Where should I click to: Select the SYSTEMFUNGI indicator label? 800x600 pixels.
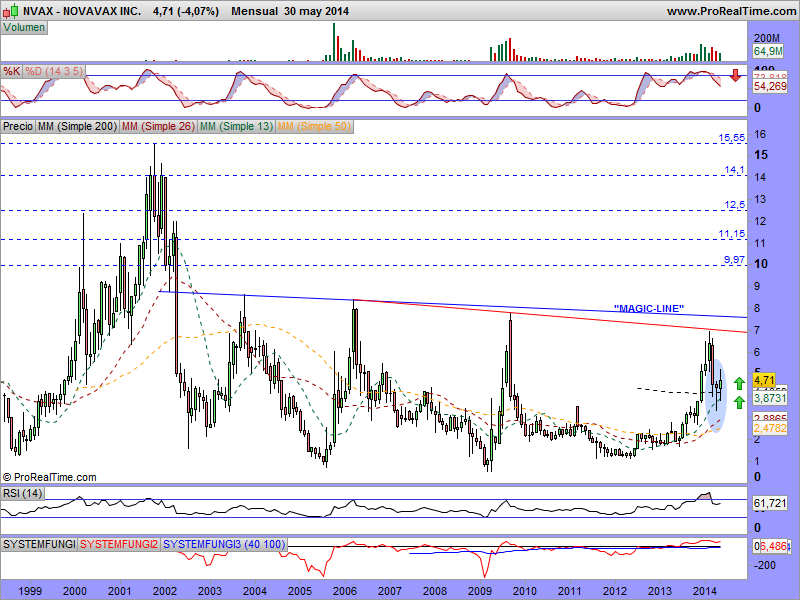coord(39,544)
